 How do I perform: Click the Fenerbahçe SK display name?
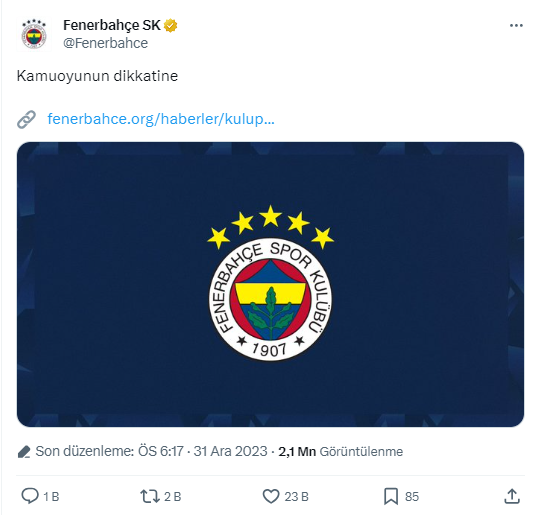pos(112,25)
